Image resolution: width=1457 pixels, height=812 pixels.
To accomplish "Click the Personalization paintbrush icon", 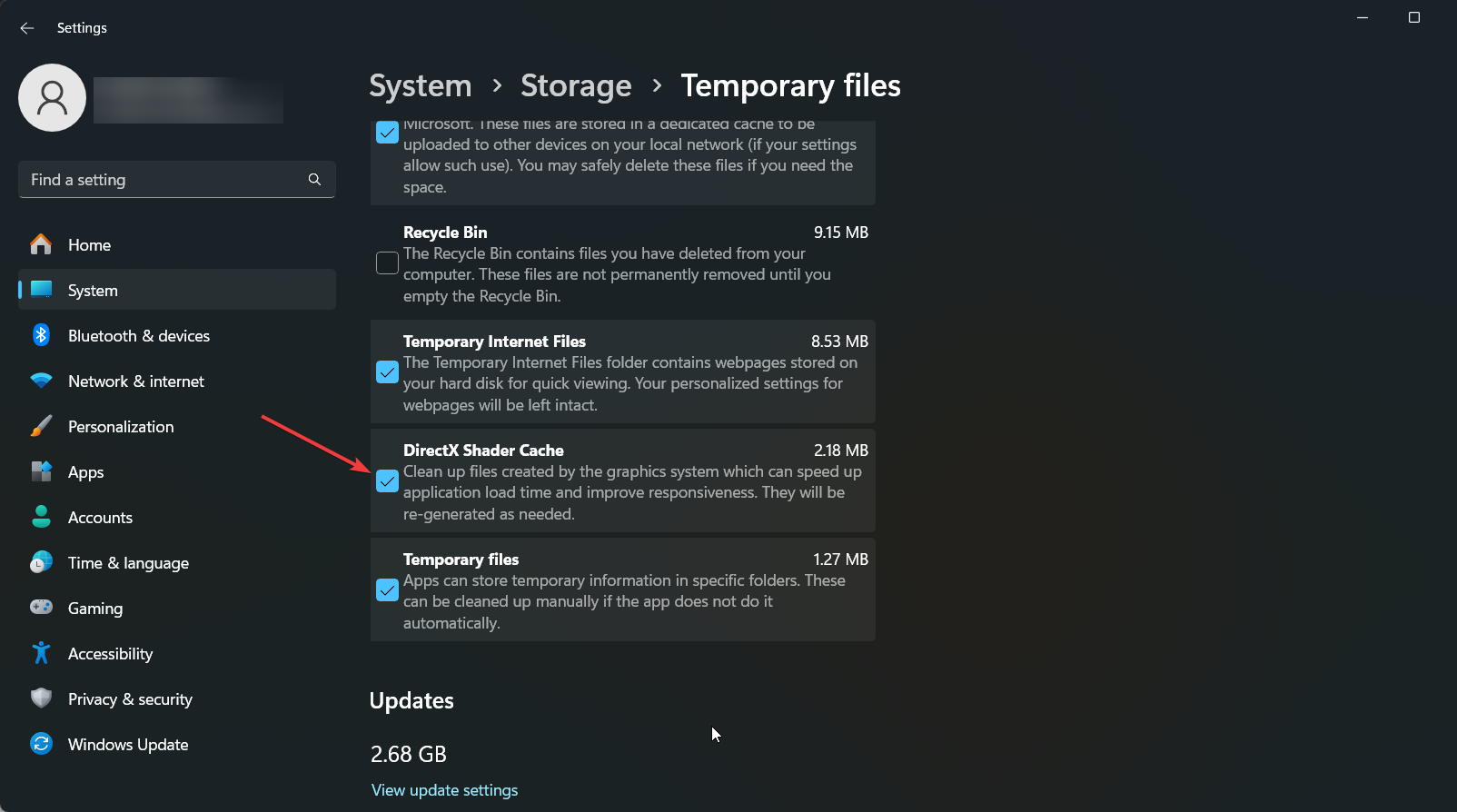I will point(41,426).
